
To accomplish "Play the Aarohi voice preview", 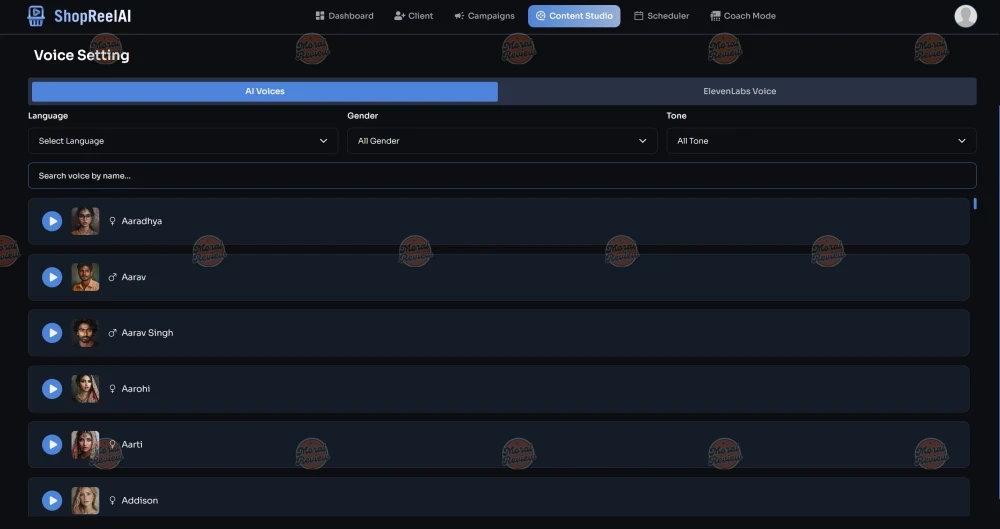I will (52, 389).
